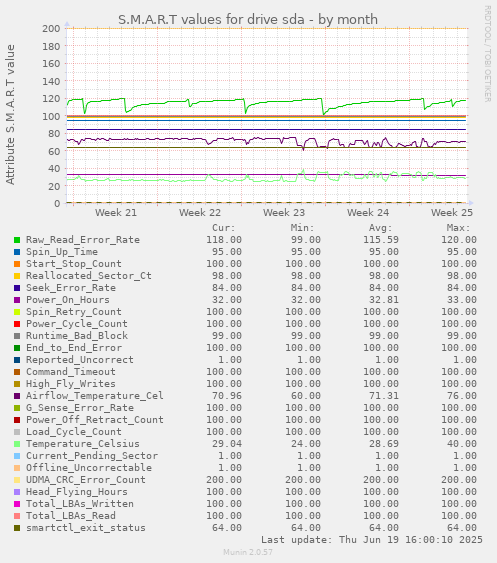Click the green Raw_Read_Error_Rate legend swatch
The height and width of the screenshot is (563, 497).
coord(17,240)
